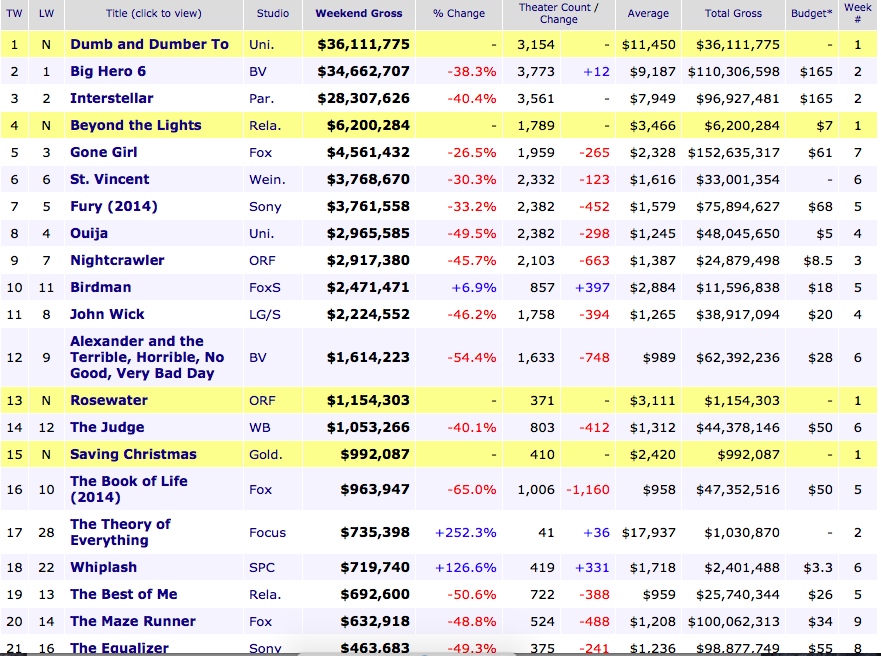Click the LG/S studio link
The image size is (881, 656).
[265, 314]
